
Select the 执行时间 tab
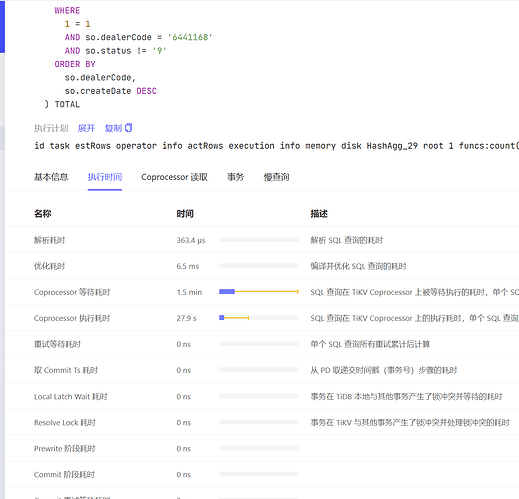(x=105, y=177)
